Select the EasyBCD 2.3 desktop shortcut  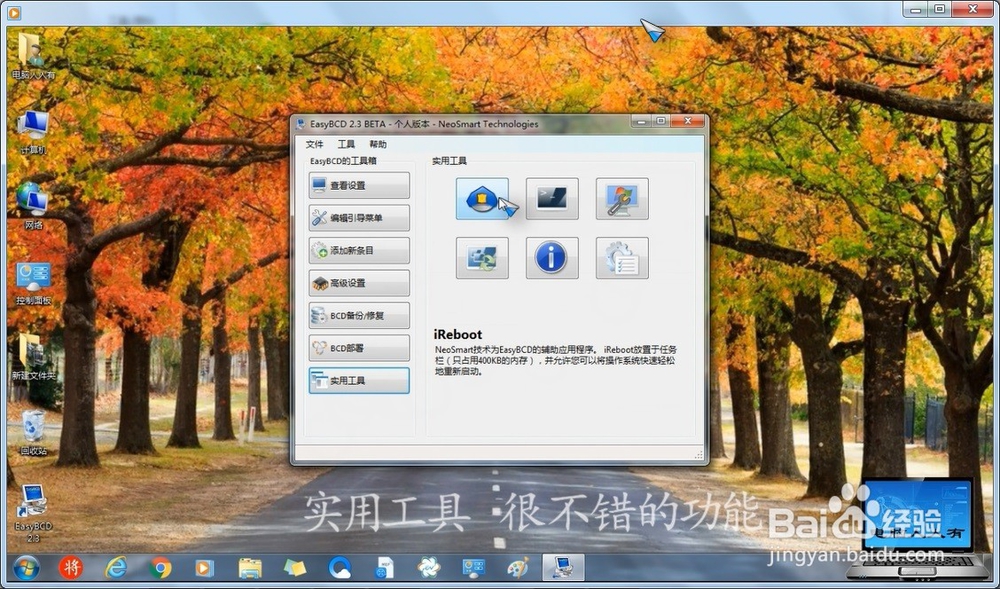coord(33,514)
